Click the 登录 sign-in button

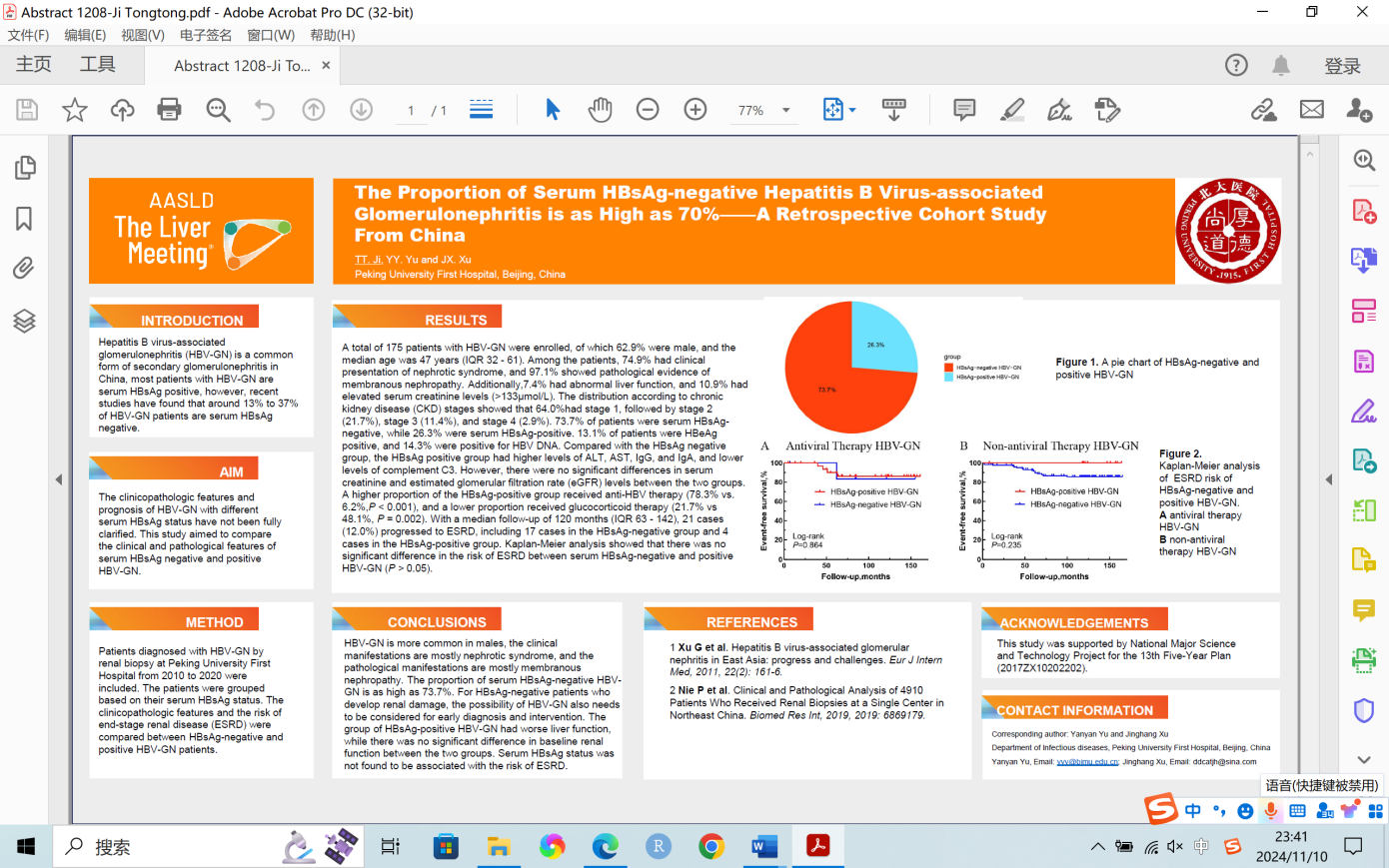click(x=1343, y=66)
